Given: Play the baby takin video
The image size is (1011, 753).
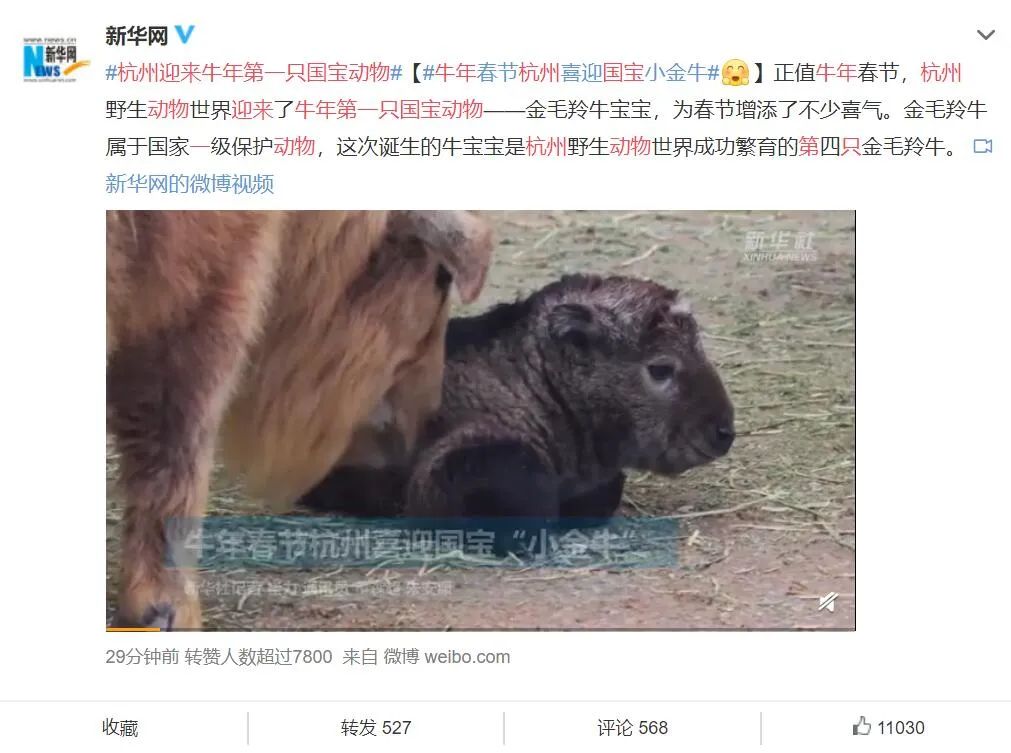Looking at the screenshot, I should (x=480, y=420).
